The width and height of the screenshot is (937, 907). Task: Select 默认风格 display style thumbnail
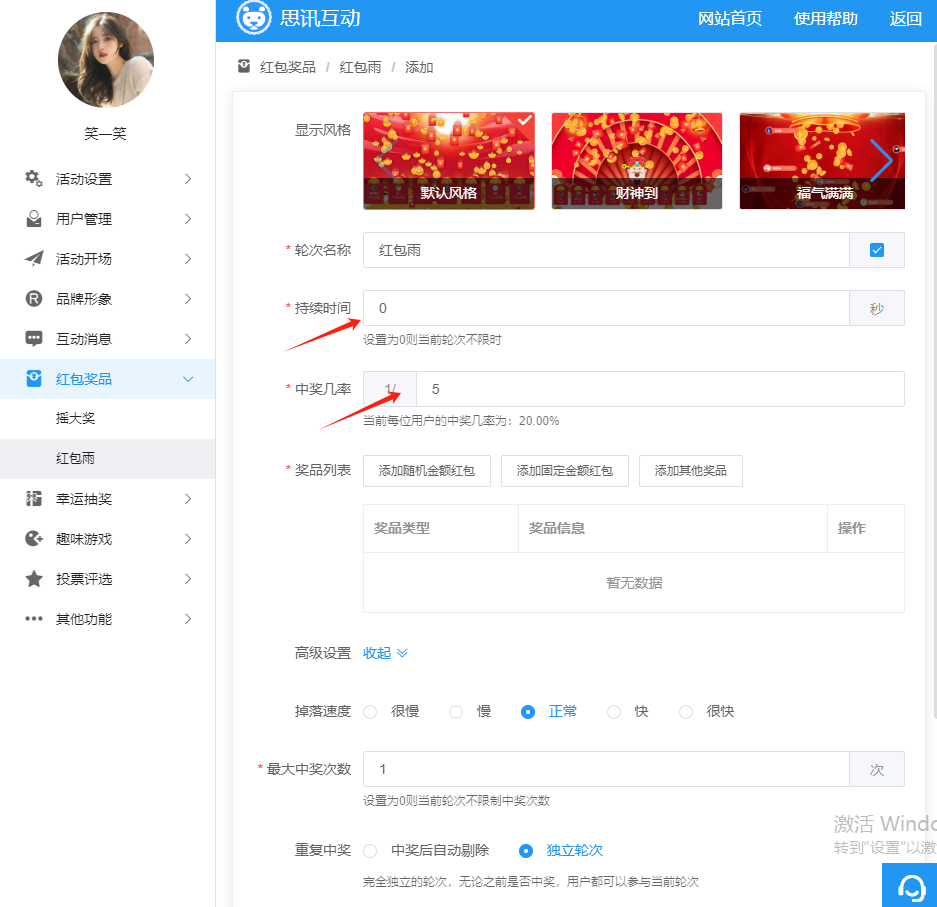click(x=449, y=161)
